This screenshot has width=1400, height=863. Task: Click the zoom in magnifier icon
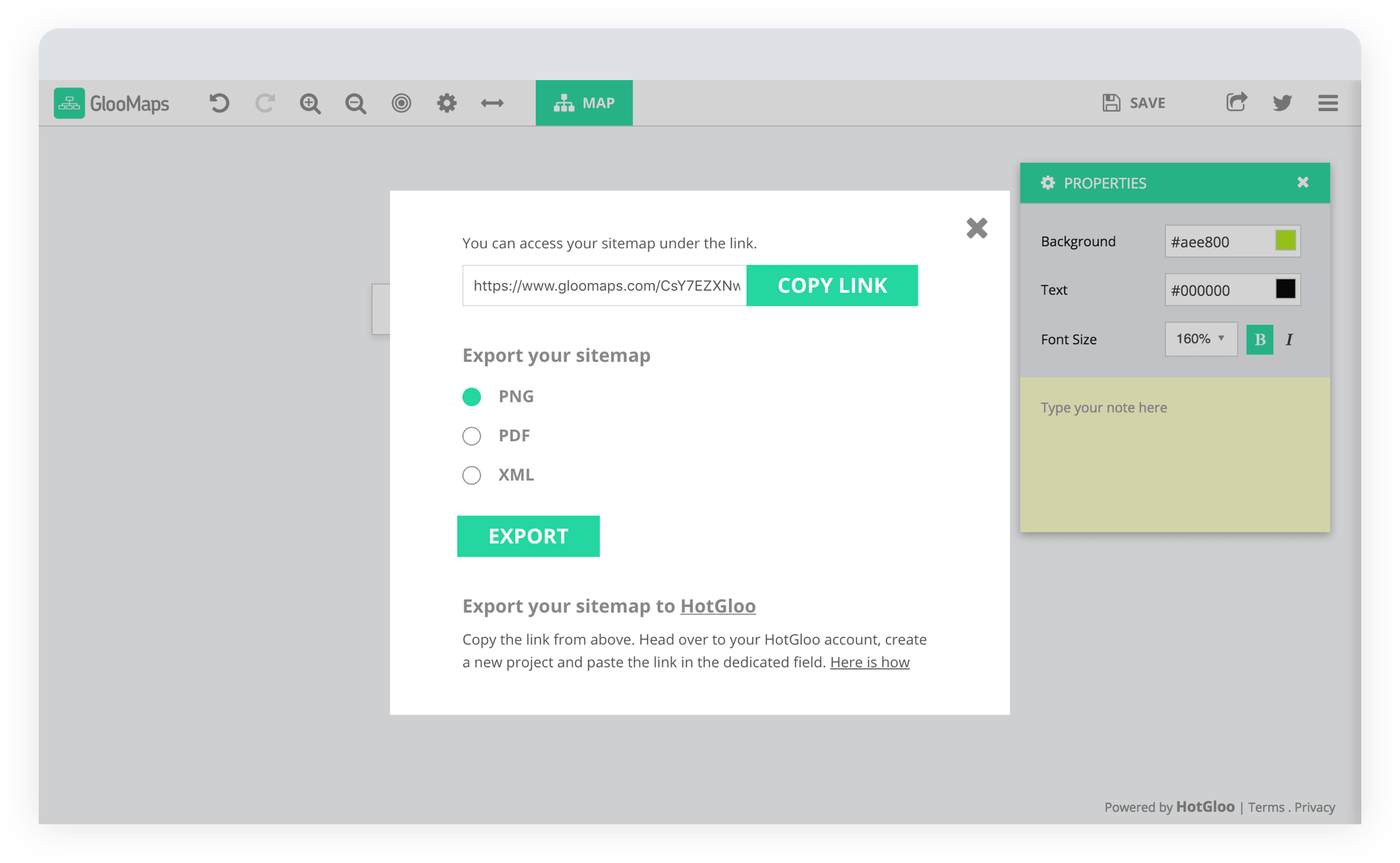310,103
